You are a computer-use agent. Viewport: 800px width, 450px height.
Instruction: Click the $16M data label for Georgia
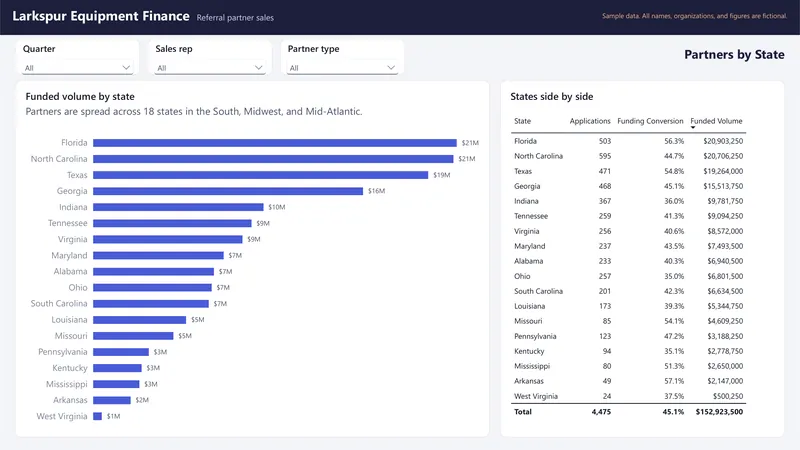(377, 191)
